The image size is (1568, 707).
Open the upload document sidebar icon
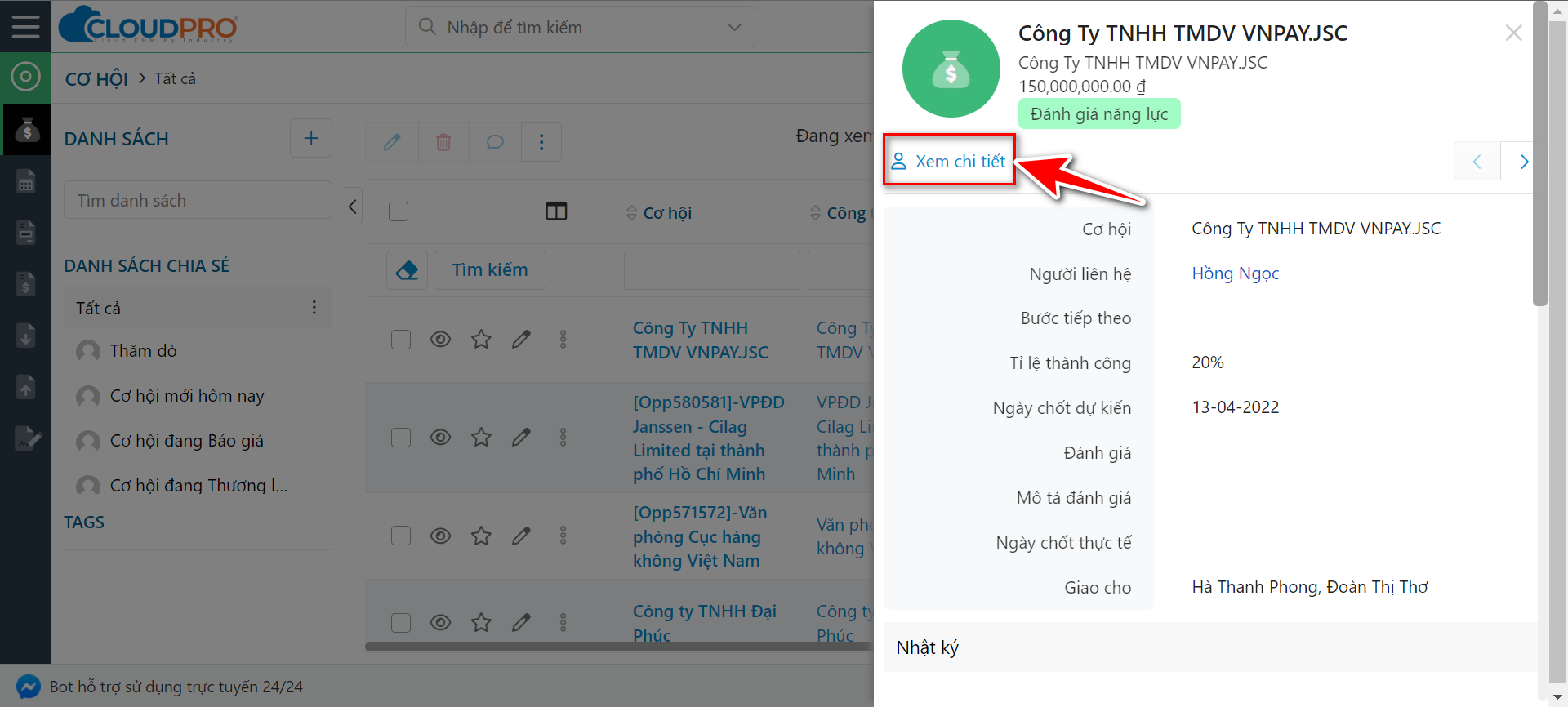pos(26,386)
